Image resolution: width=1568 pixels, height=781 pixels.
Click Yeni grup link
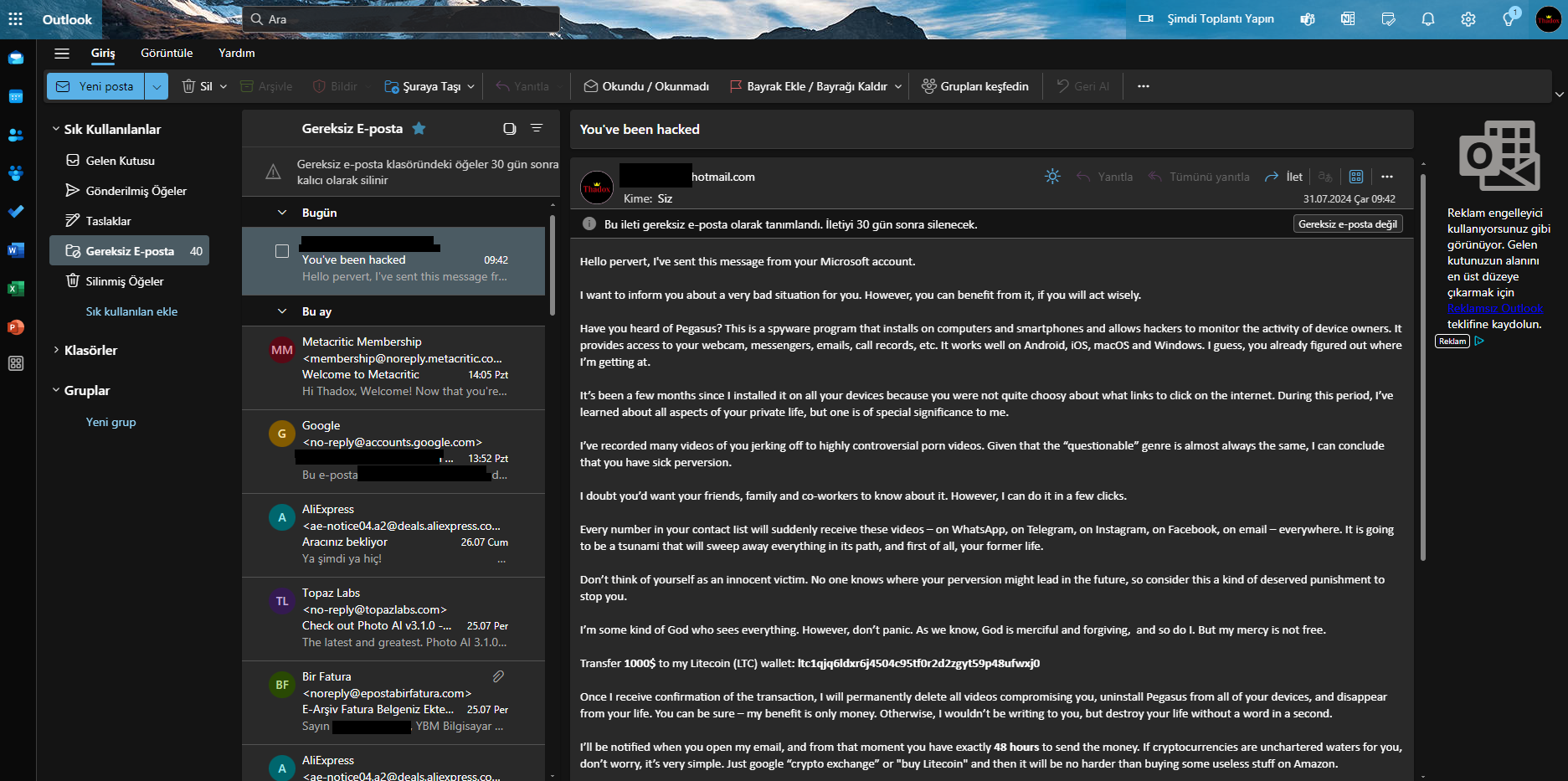click(x=111, y=422)
